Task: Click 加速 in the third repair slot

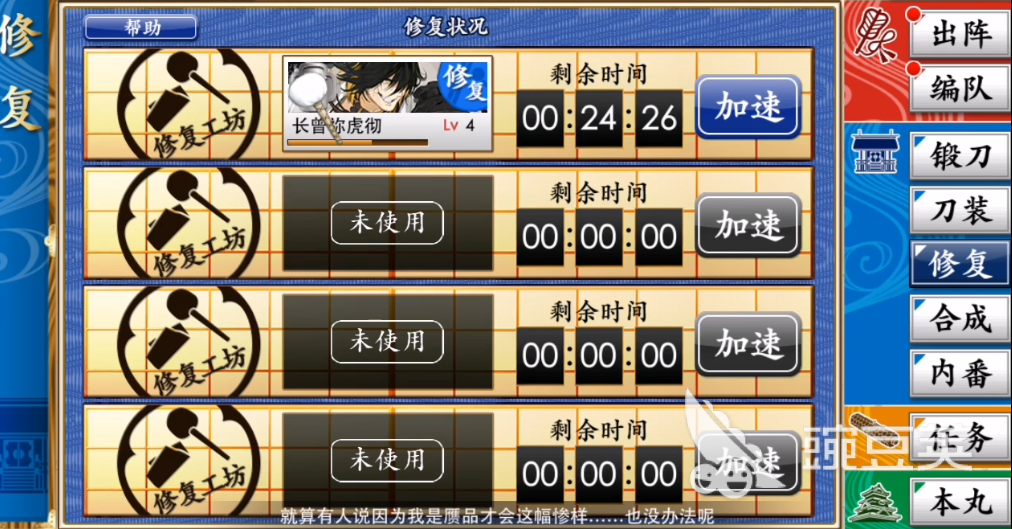Action: click(x=749, y=344)
